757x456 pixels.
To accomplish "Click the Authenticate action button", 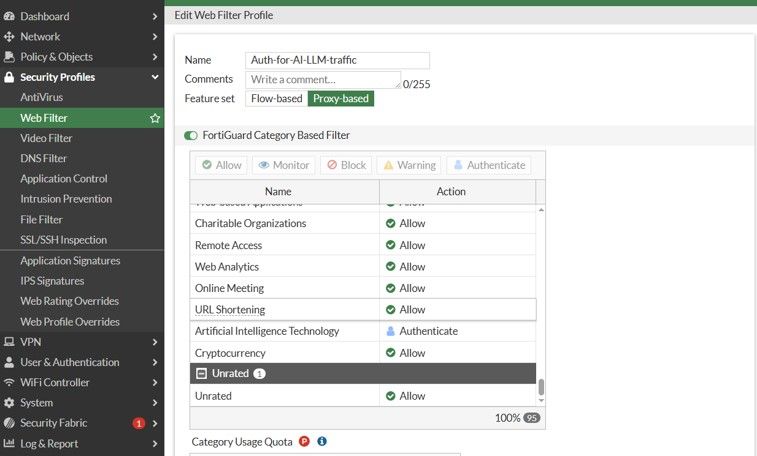I will pos(490,165).
